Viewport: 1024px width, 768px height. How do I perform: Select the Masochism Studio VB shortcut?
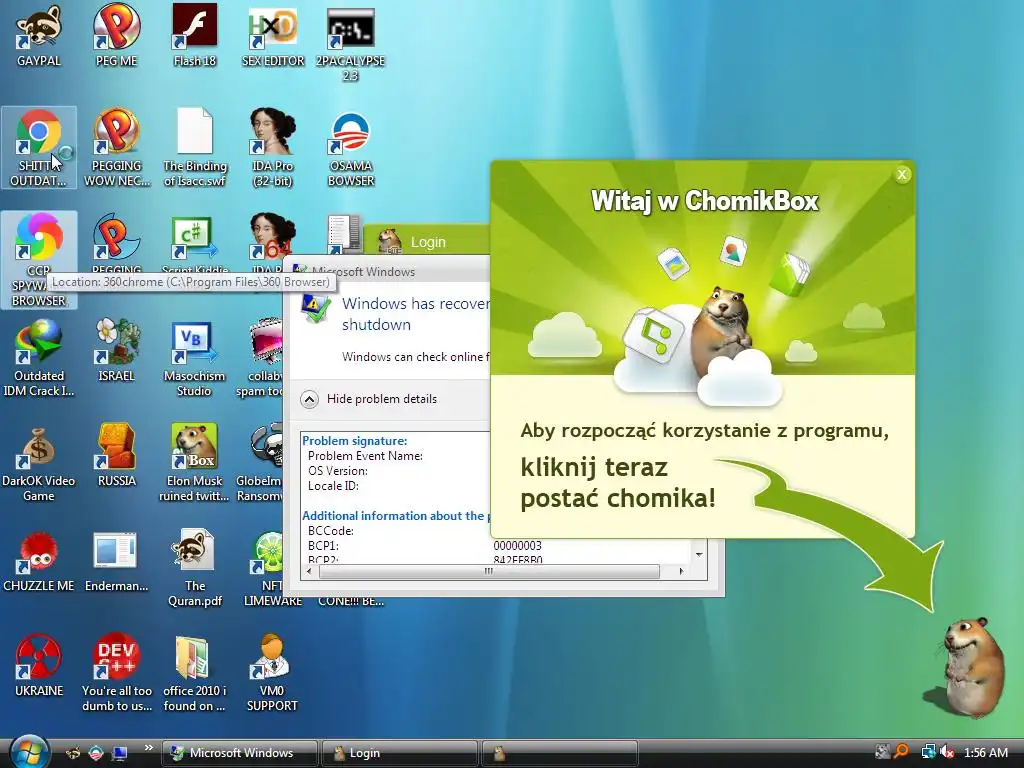(x=195, y=358)
